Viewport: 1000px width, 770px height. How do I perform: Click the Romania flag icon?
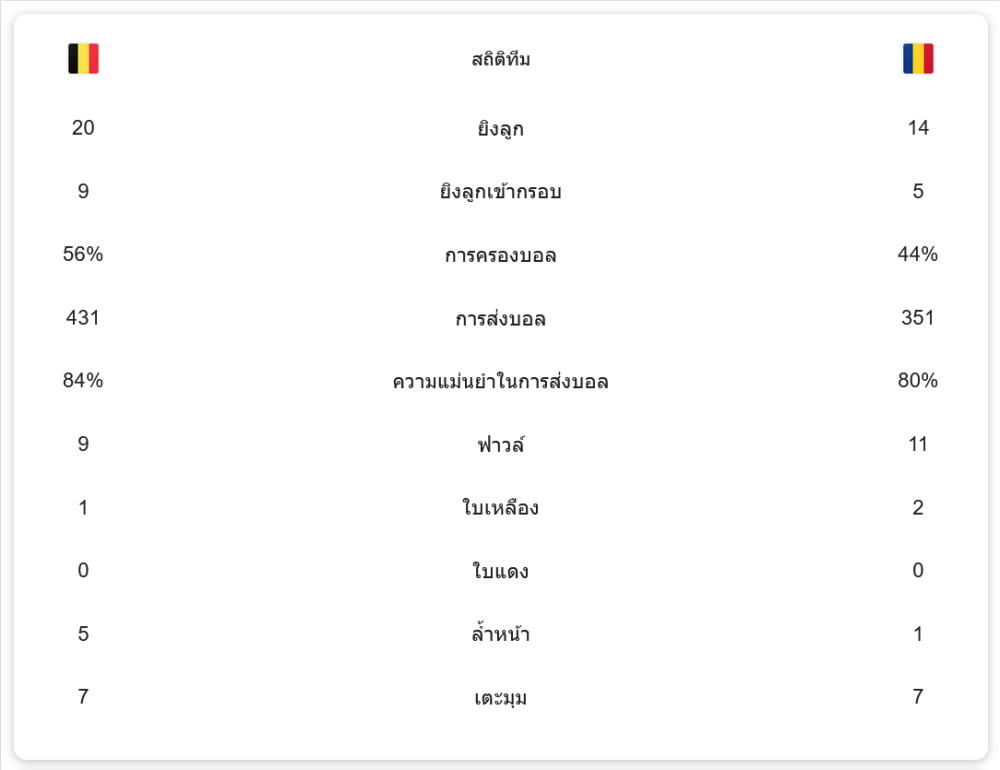point(917,59)
